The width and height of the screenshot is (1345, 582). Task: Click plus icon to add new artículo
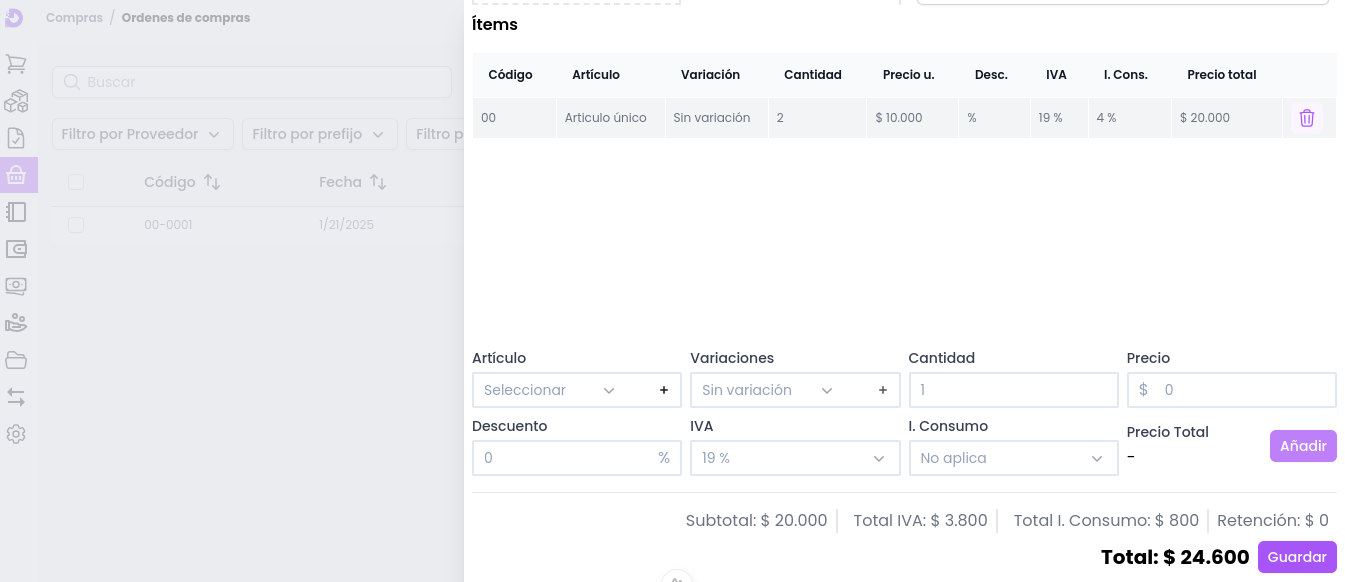(663, 390)
